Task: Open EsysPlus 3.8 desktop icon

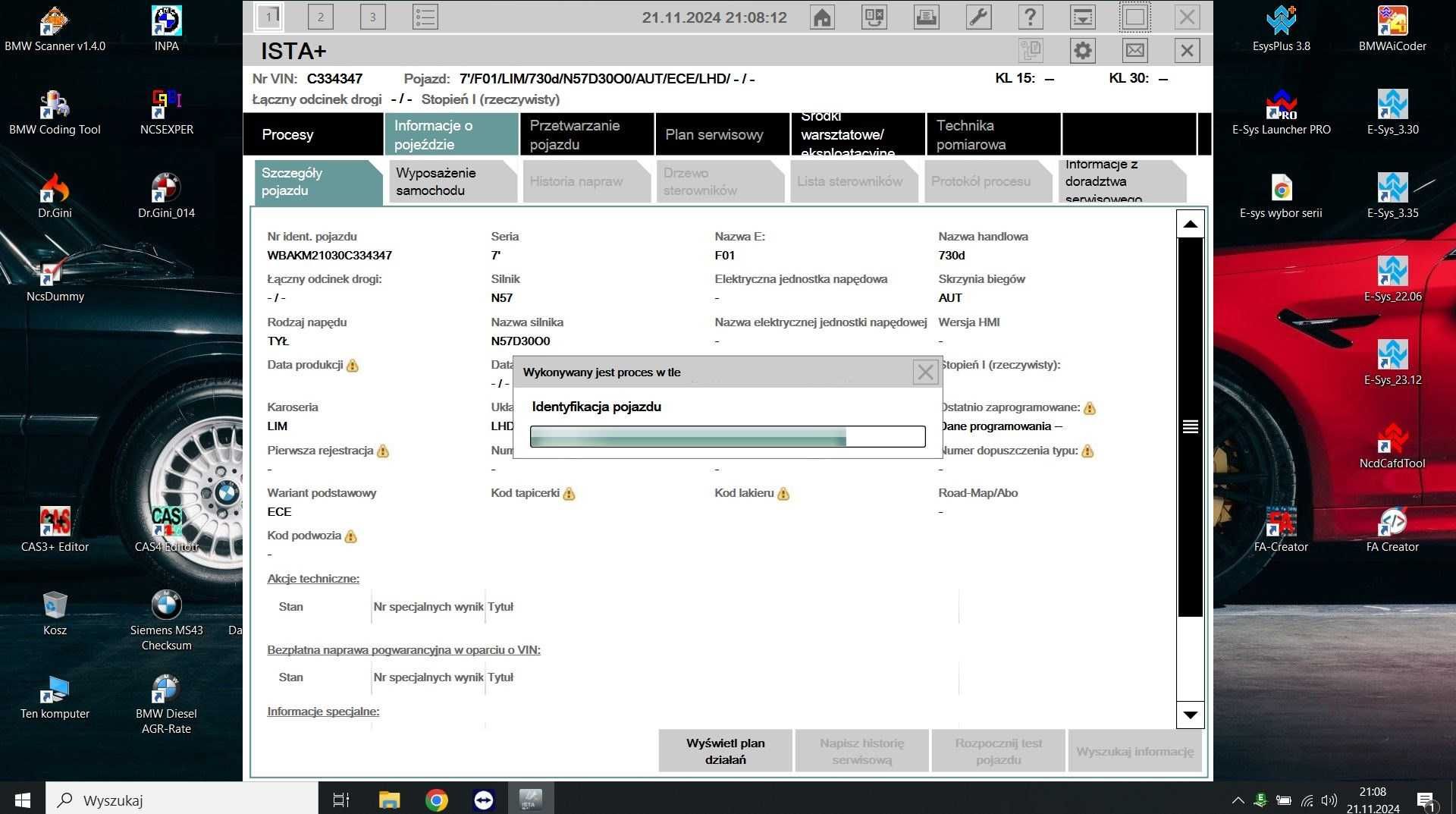Action: point(1281,29)
